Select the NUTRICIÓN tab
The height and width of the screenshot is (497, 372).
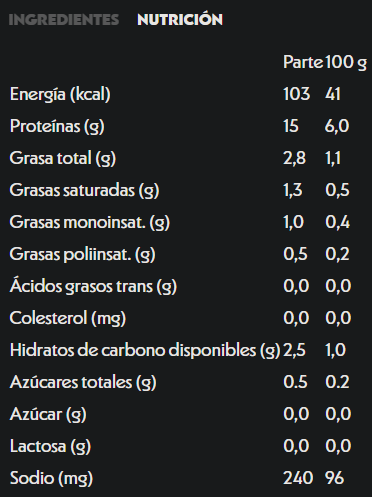(x=180, y=19)
